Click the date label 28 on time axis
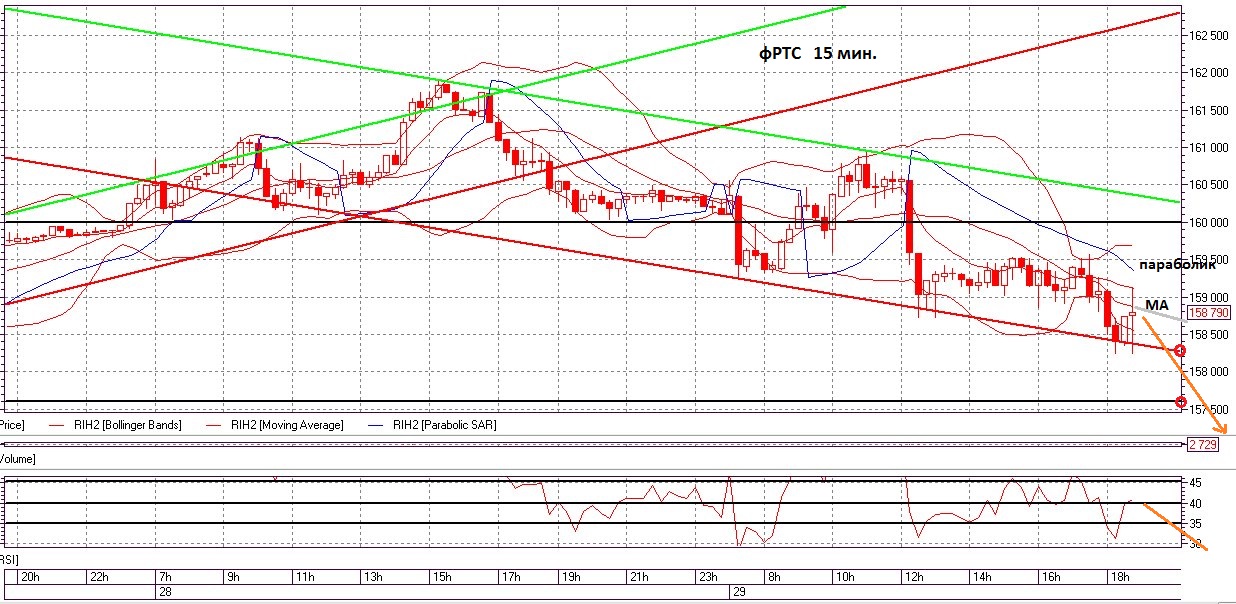 coord(164,592)
